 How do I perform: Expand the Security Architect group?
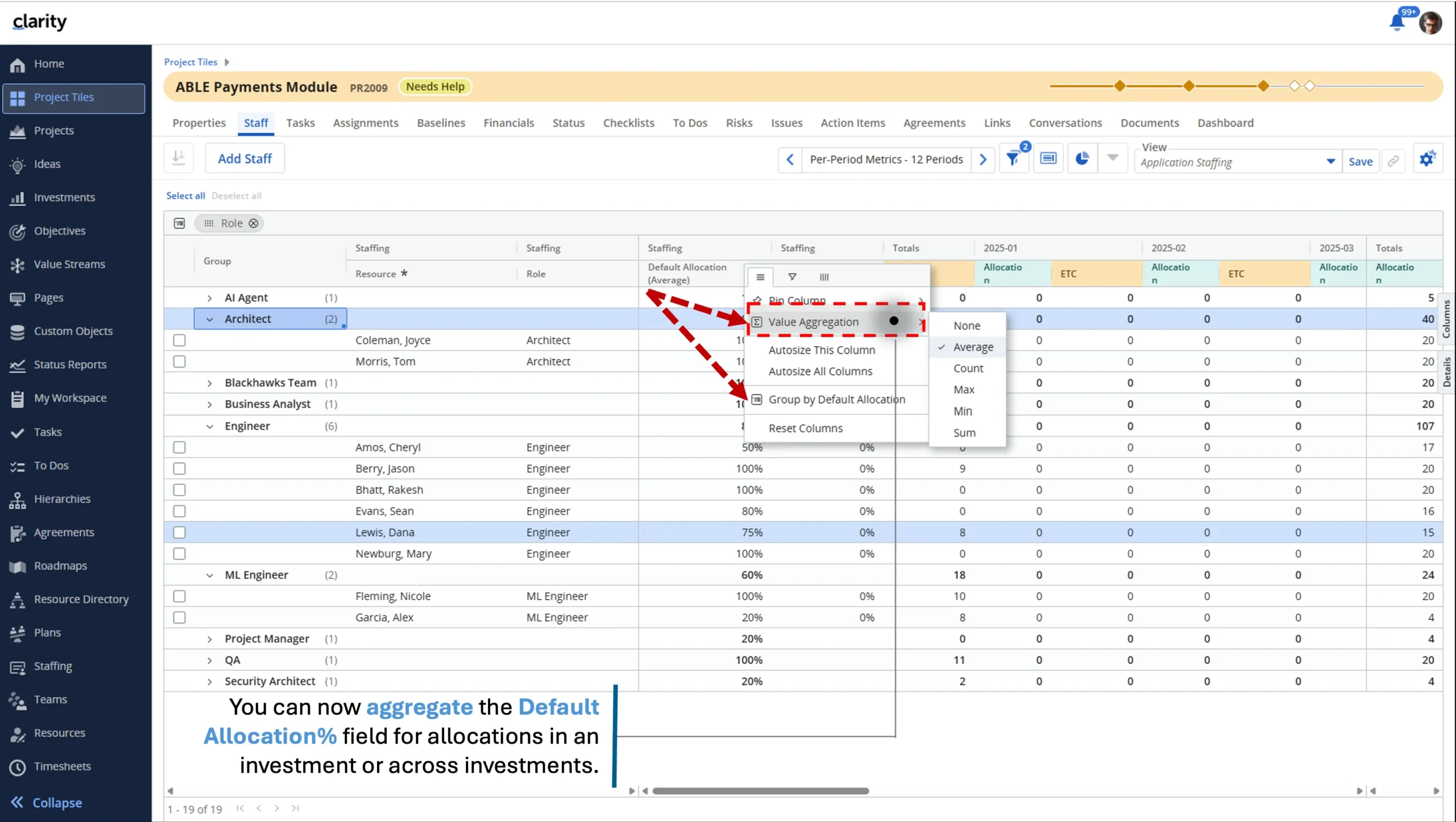(x=209, y=682)
